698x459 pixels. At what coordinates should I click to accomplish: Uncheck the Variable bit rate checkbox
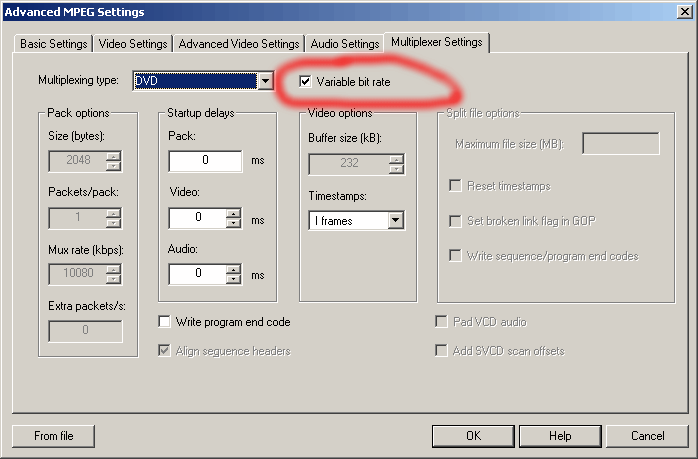(305, 81)
